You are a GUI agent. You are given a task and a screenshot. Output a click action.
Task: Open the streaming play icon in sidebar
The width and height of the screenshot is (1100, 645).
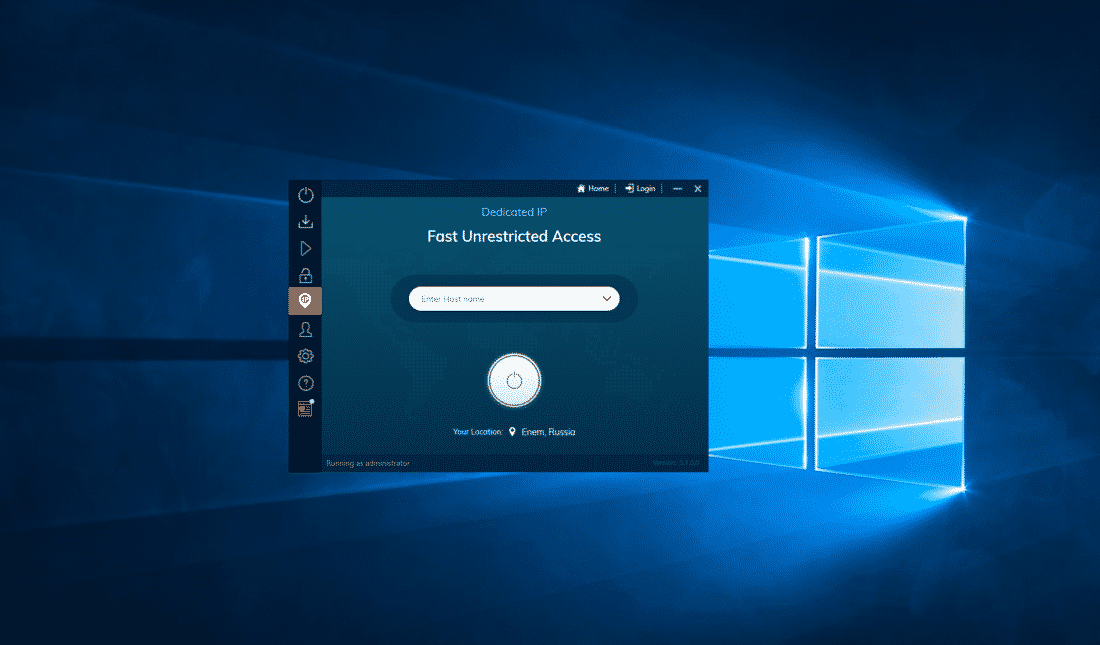coord(305,248)
